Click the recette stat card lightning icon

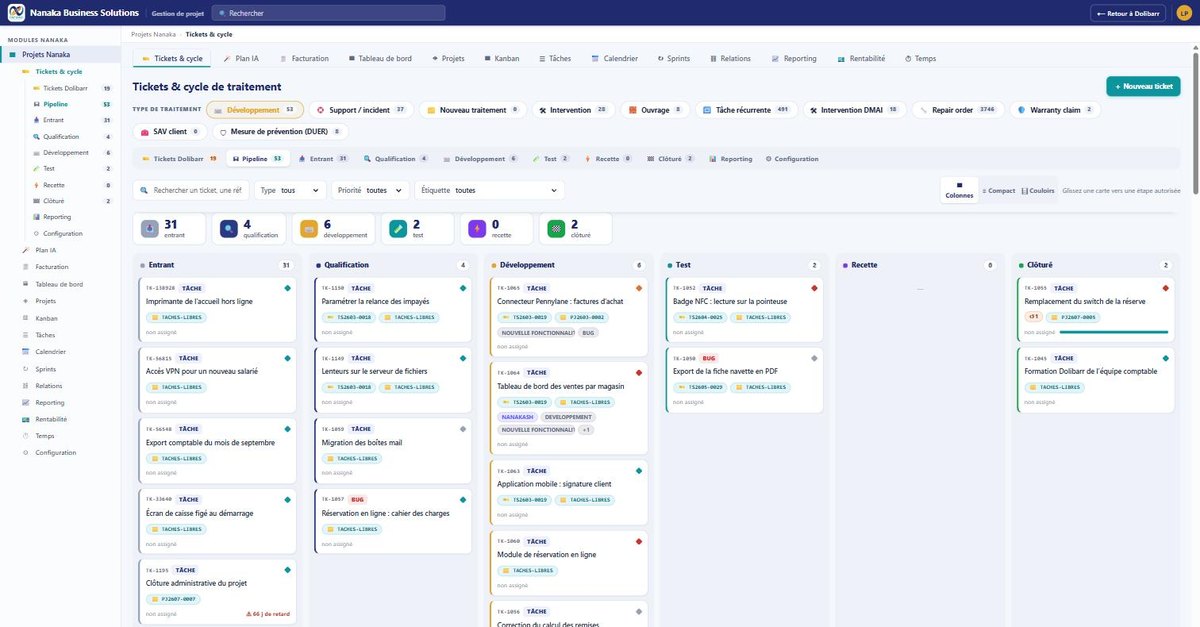point(478,229)
